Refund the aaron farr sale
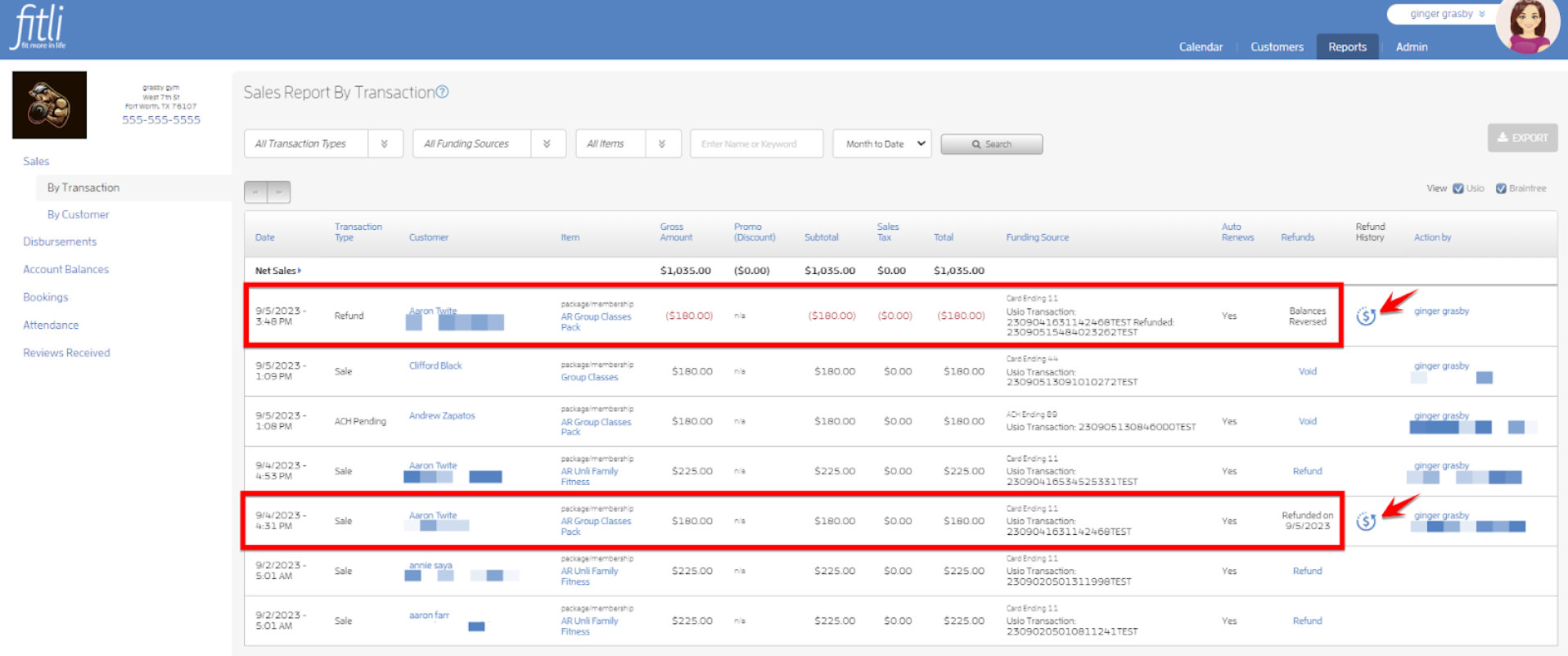The image size is (1568, 656). (1307, 621)
